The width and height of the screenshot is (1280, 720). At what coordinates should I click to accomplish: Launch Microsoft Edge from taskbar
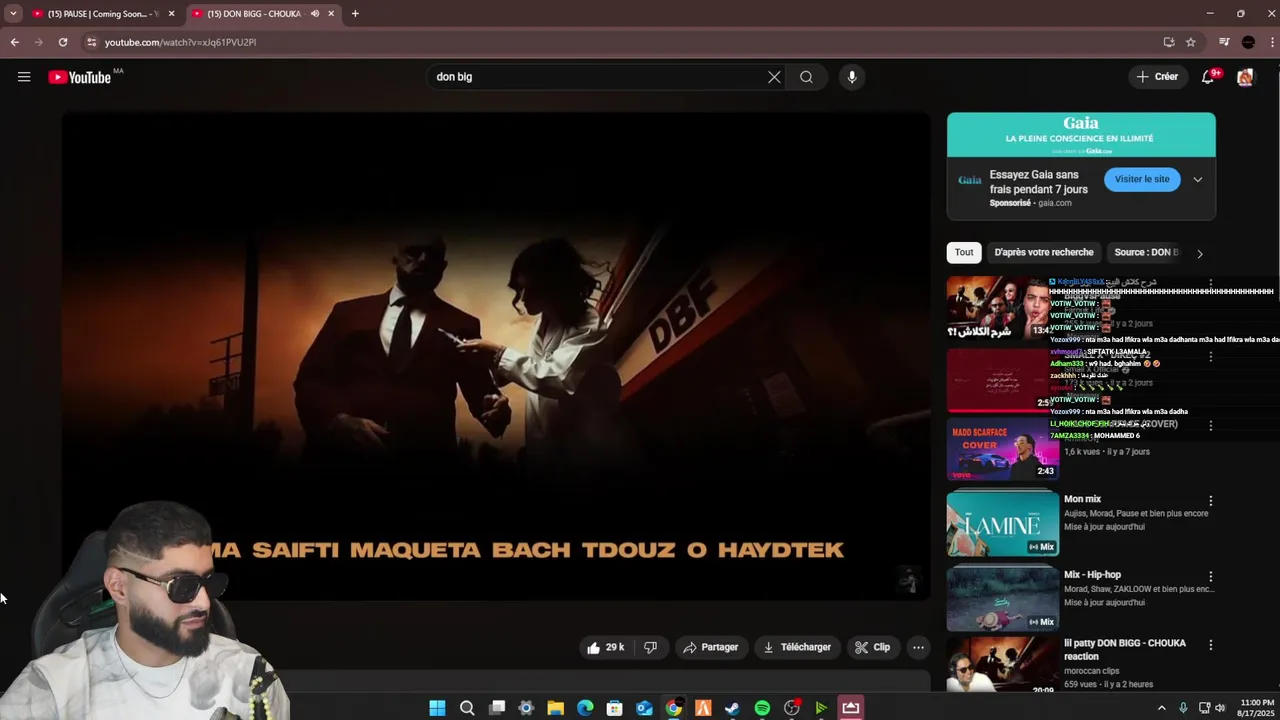click(x=585, y=708)
